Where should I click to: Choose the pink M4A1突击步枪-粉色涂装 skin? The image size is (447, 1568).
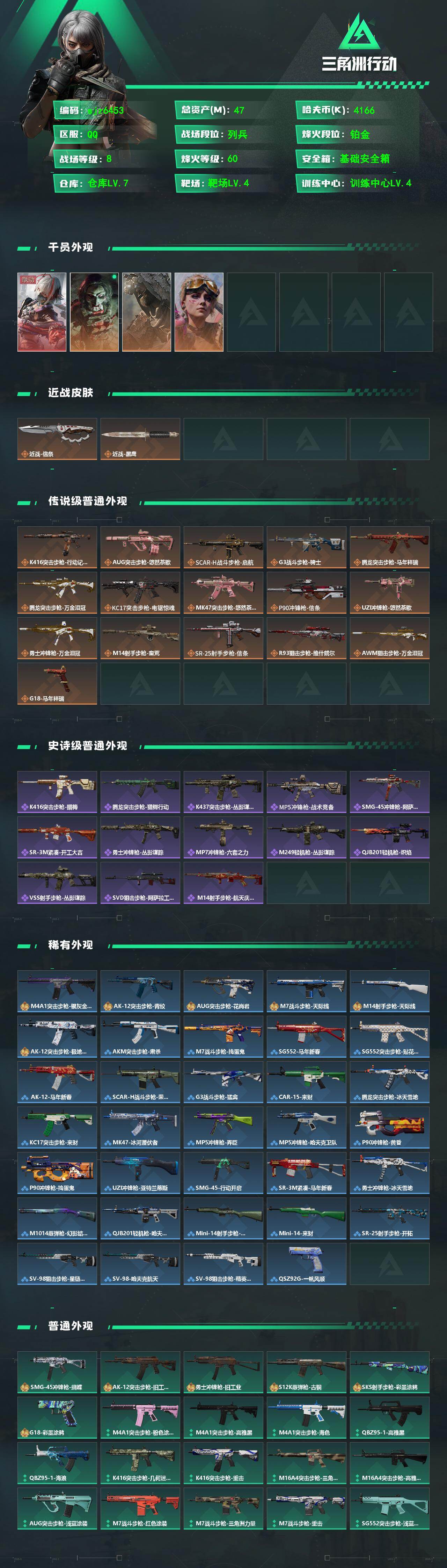[x=140, y=1417]
